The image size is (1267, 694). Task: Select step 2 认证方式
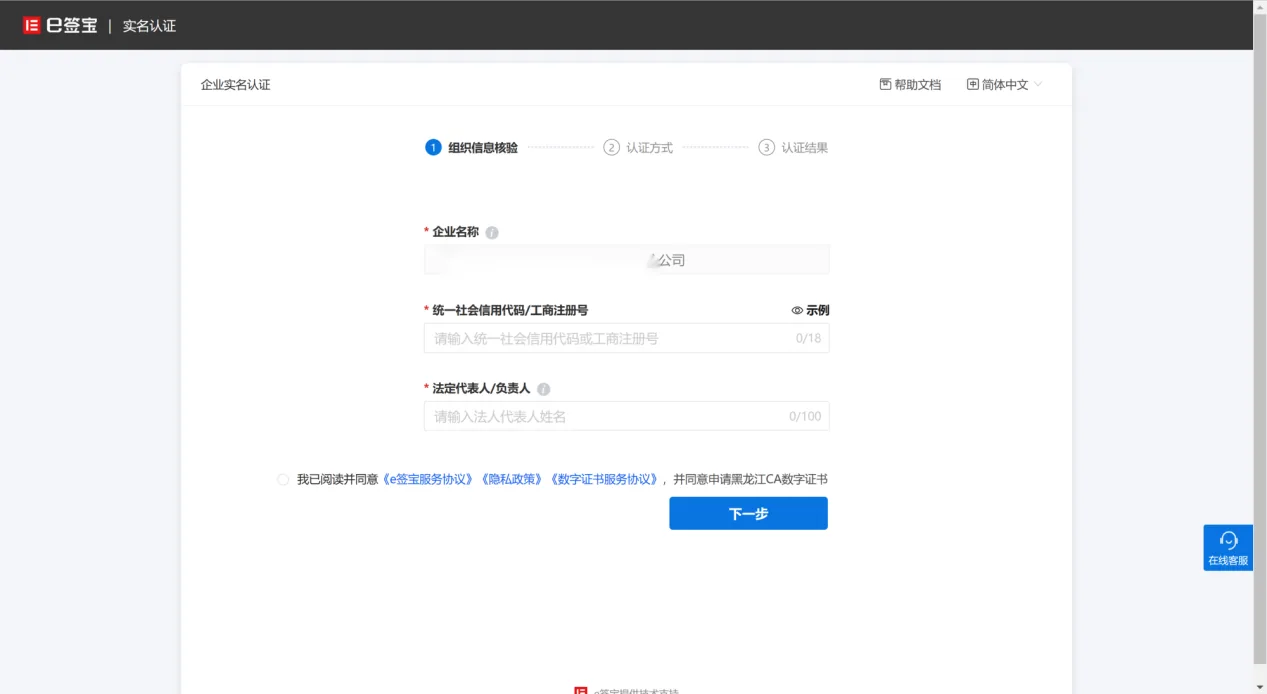tap(638, 148)
